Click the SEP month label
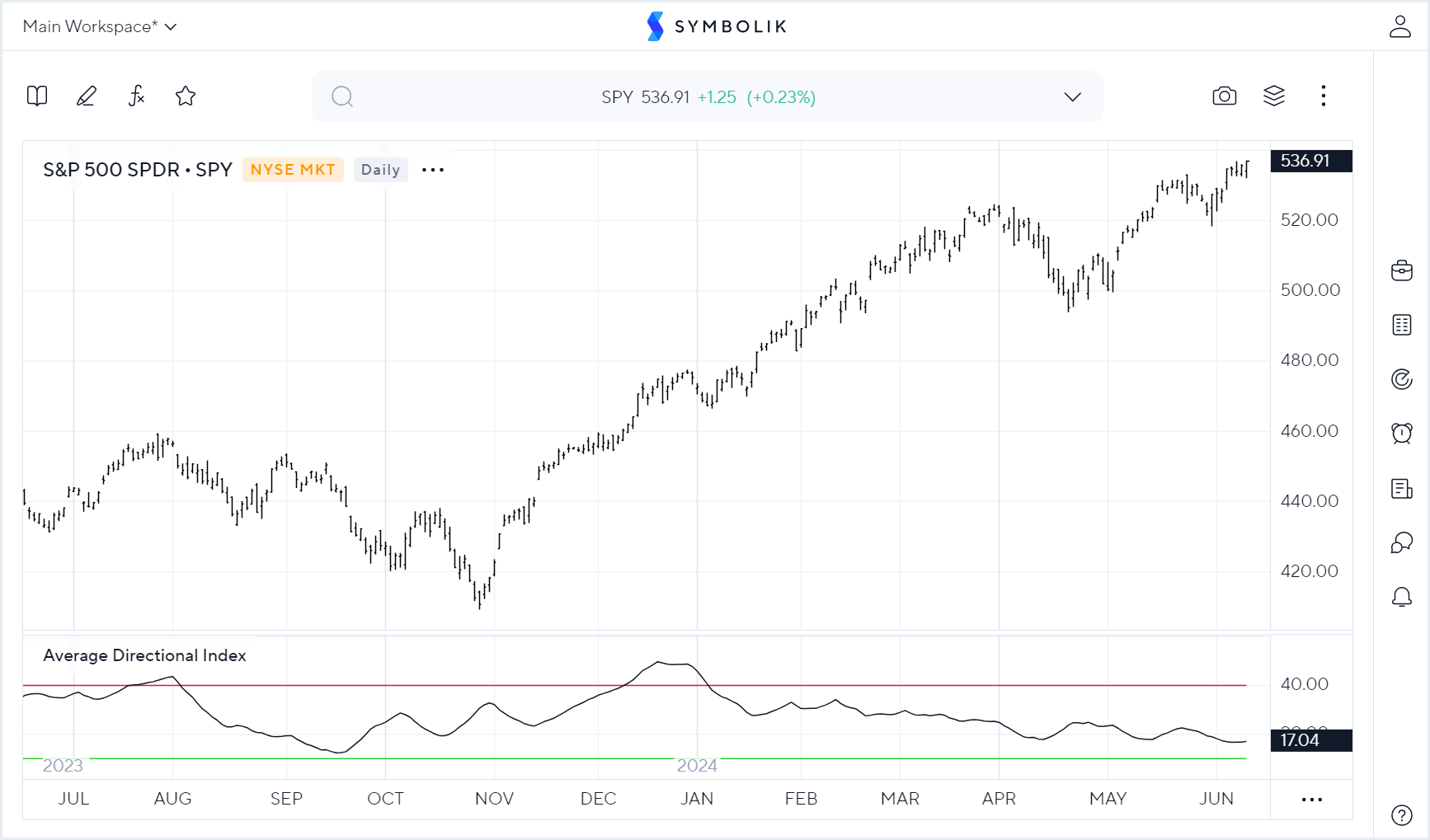The image size is (1430, 840). tap(286, 799)
